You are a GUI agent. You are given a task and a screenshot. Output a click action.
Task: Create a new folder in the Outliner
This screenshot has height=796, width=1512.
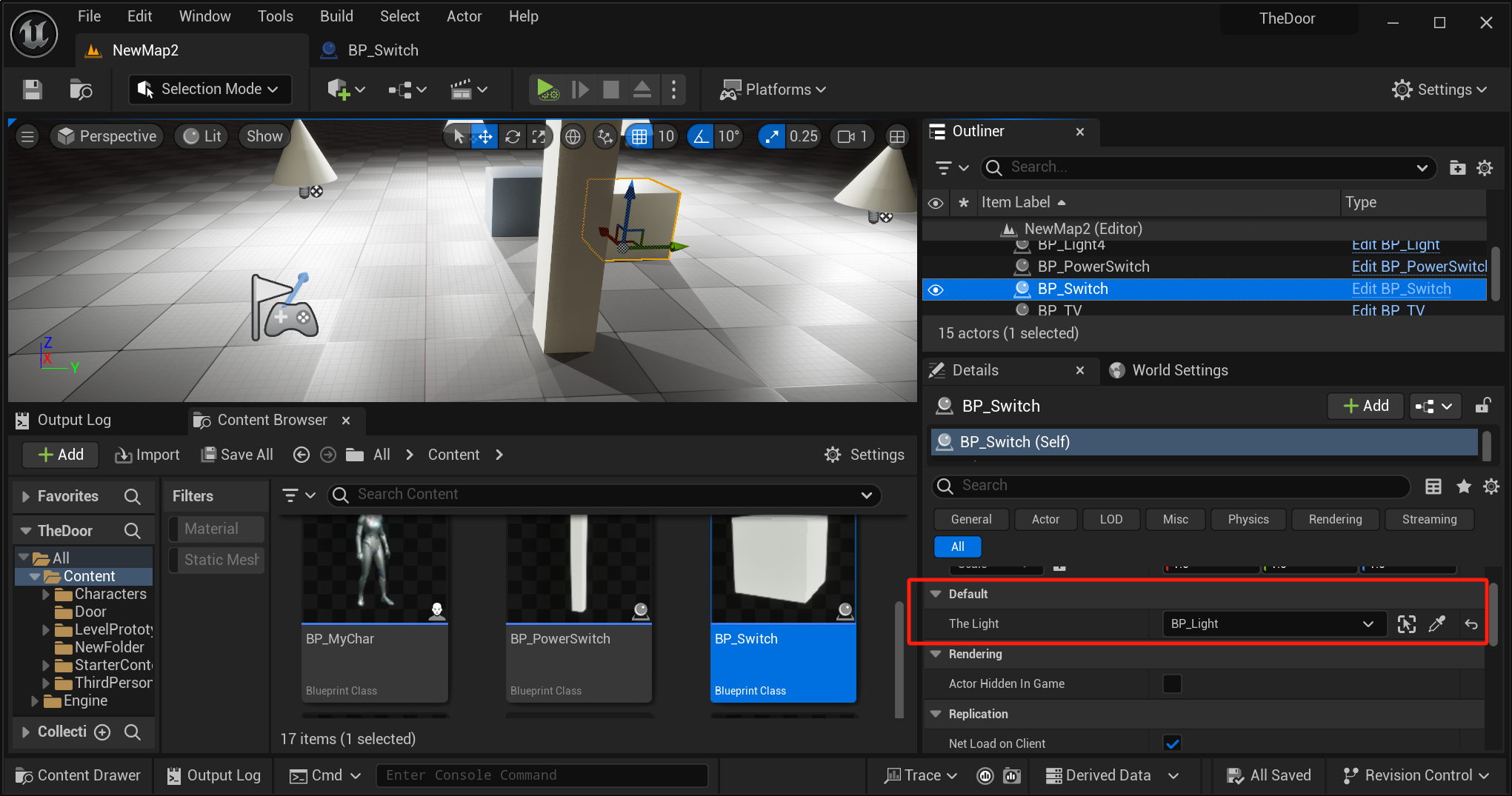[x=1457, y=168]
